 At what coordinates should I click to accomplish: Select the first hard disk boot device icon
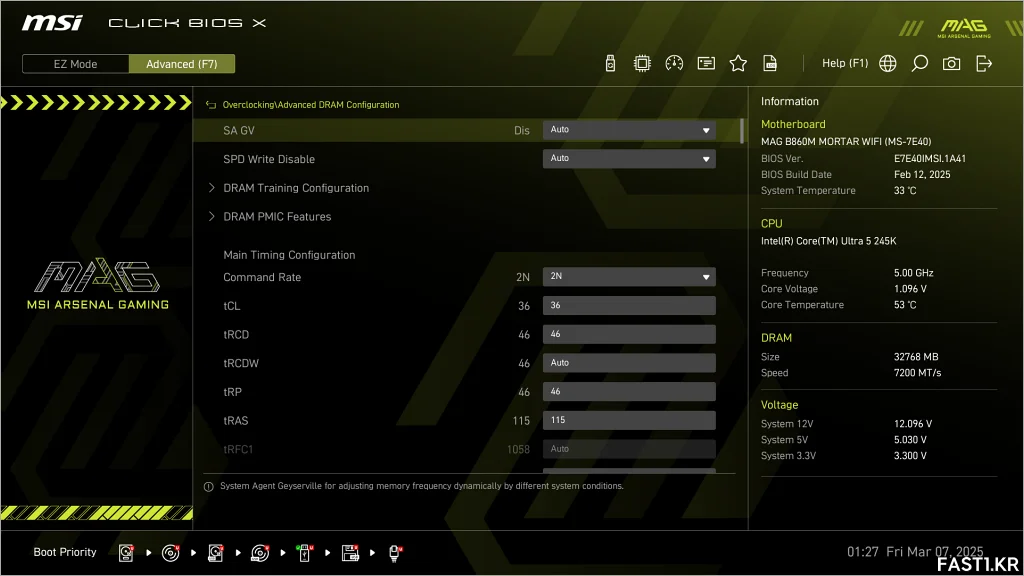126,553
